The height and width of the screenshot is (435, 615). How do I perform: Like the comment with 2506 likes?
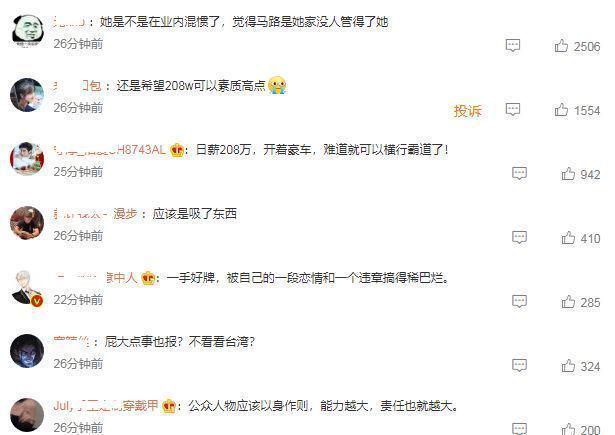(561, 46)
